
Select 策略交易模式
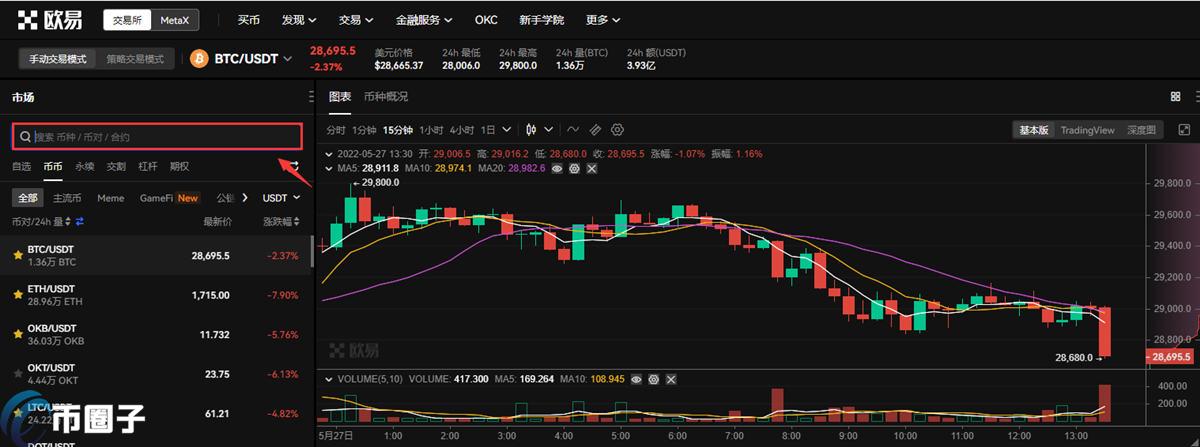(x=135, y=59)
